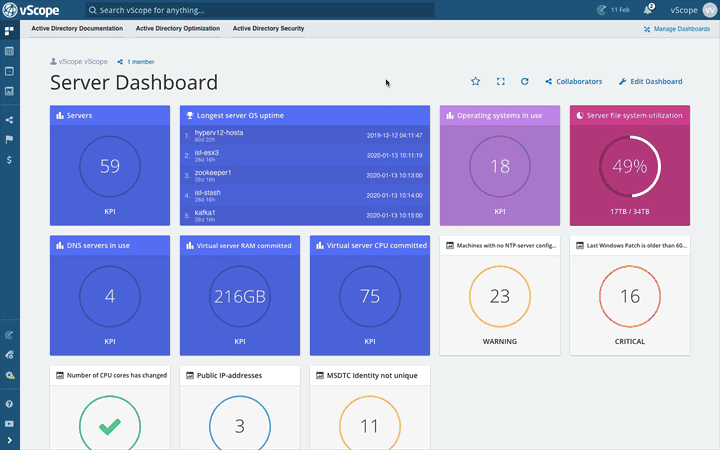
Task: Open MSDTC Identity circle showing 11
Action: click(370, 423)
